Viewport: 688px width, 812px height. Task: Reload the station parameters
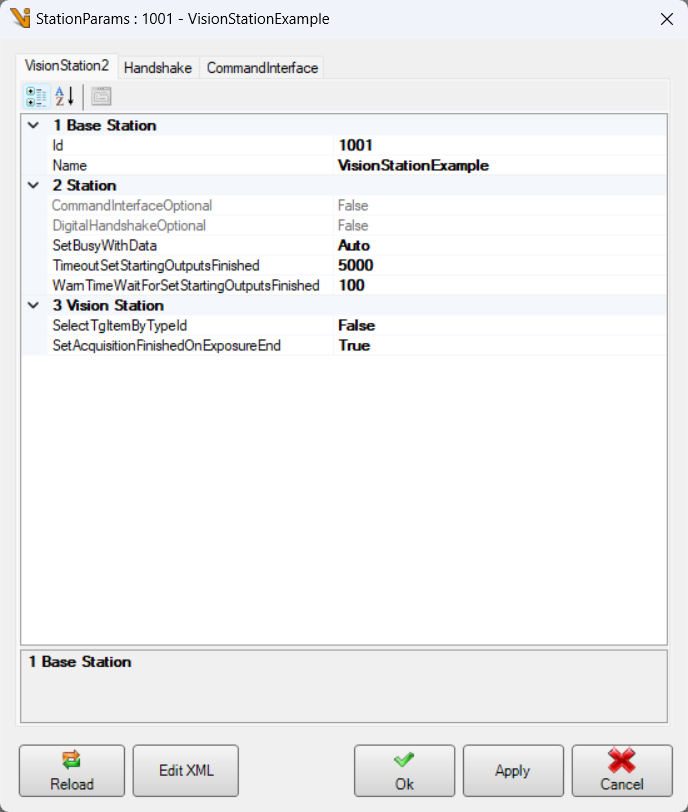coord(72,771)
